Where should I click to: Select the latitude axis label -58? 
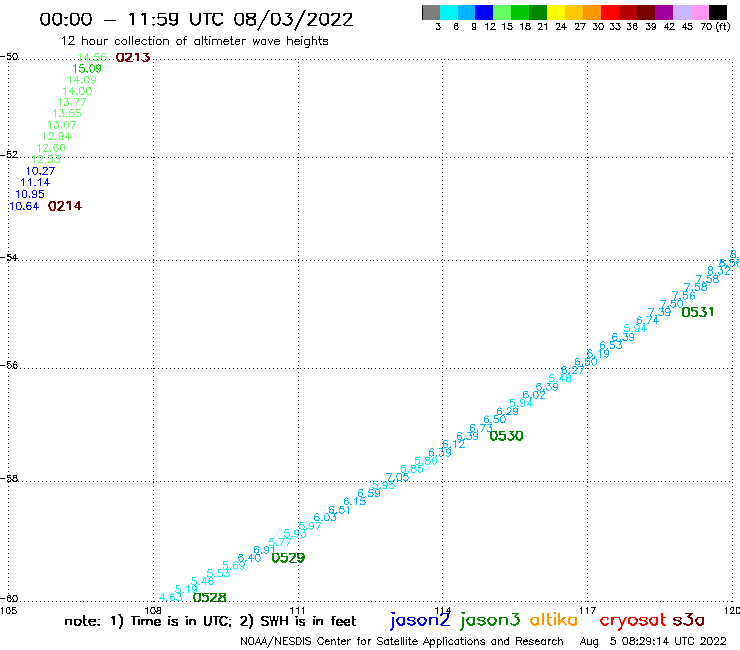(x=9, y=479)
